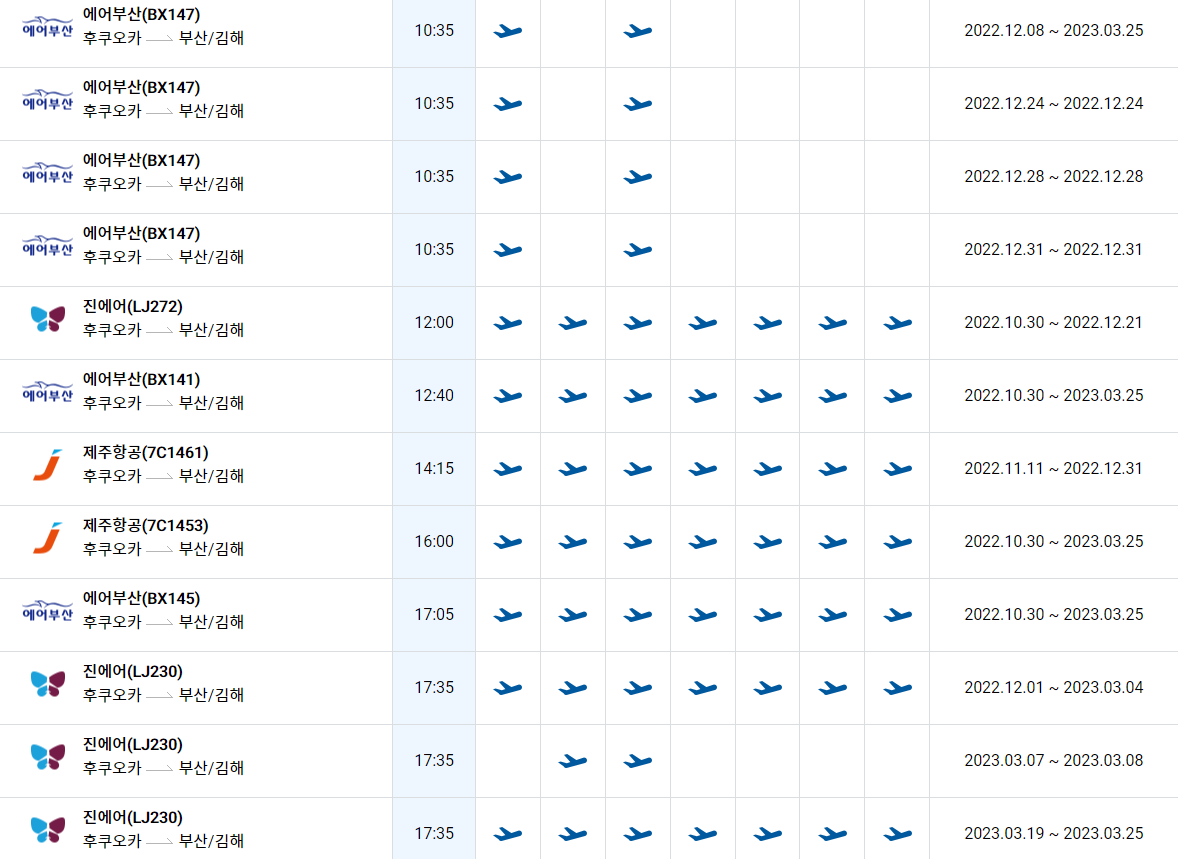Click the date range on the 7C1461 row
This screenshot has height=859, width=1180.
pyautogui.click(x=1052, y=468)
